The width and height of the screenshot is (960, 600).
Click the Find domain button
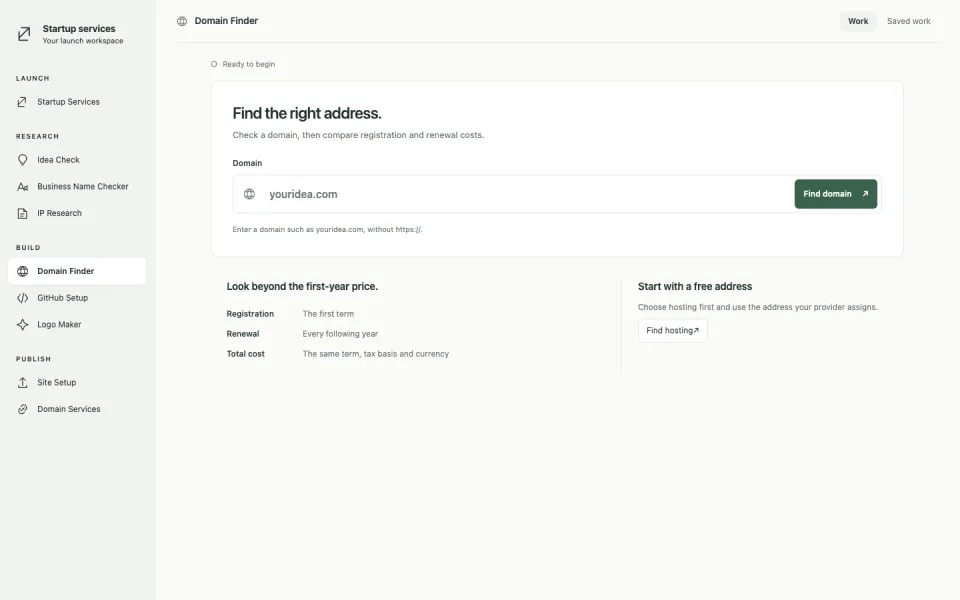point(835,194)
